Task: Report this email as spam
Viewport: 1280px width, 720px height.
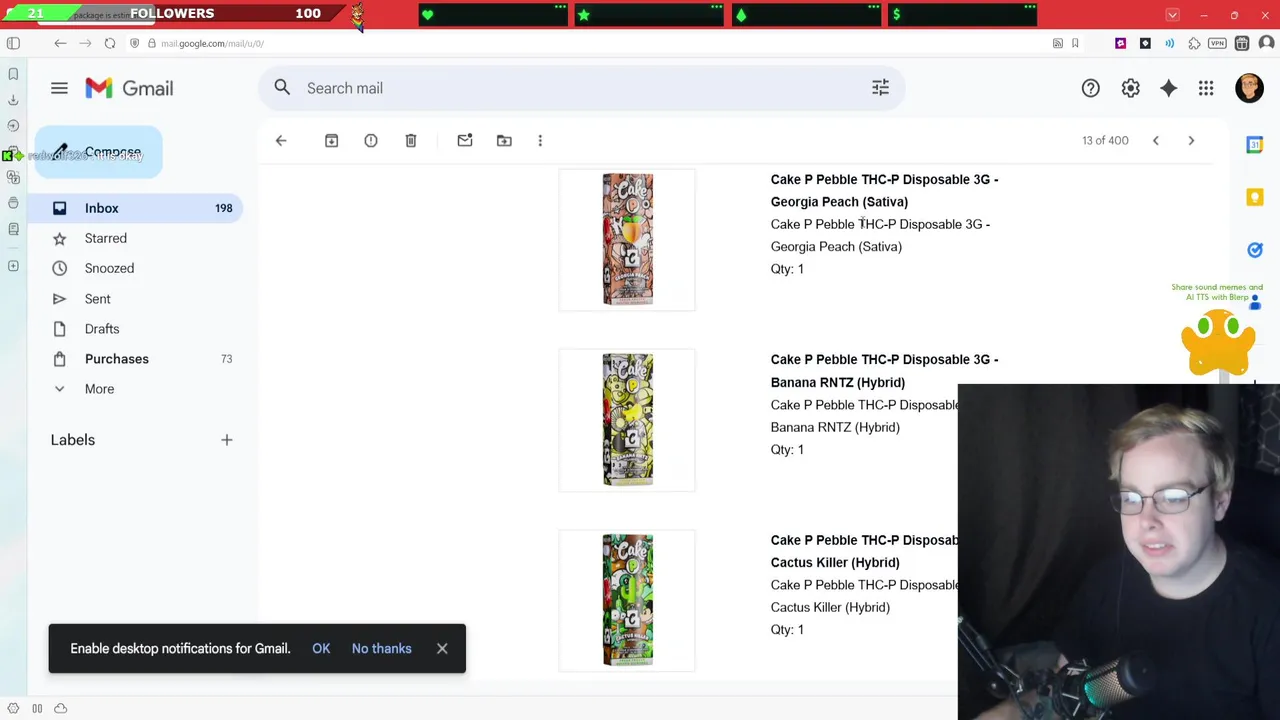Action: 371,140
